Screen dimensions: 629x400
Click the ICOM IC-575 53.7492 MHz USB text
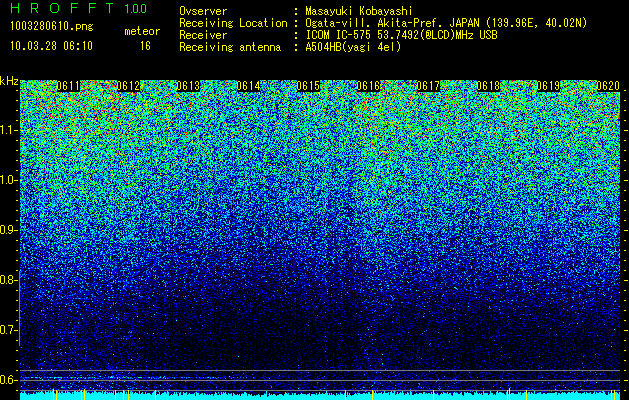(x=402, y=35)
